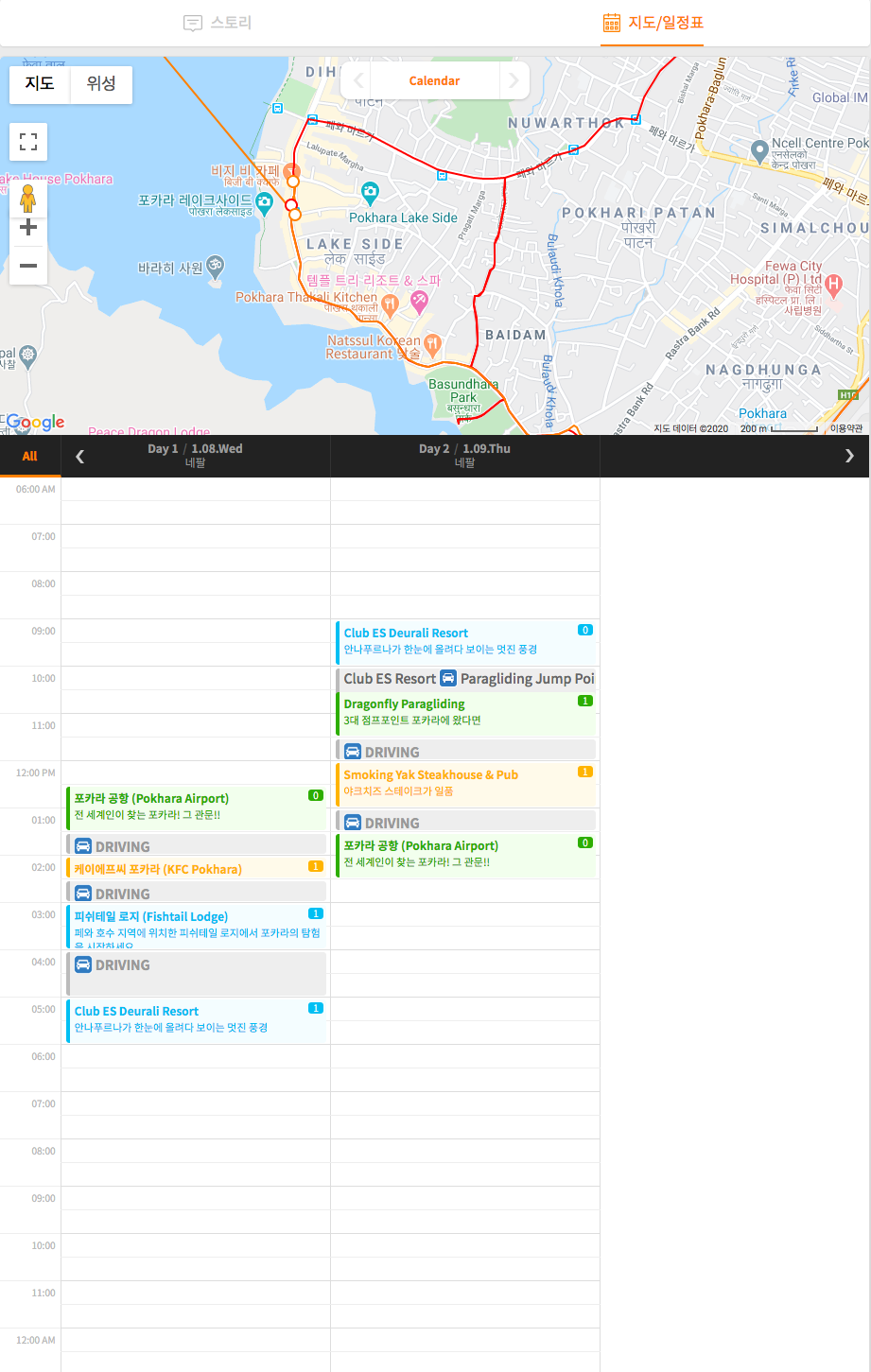Open Dragonfly Paragliding event

tap(466, 713)
